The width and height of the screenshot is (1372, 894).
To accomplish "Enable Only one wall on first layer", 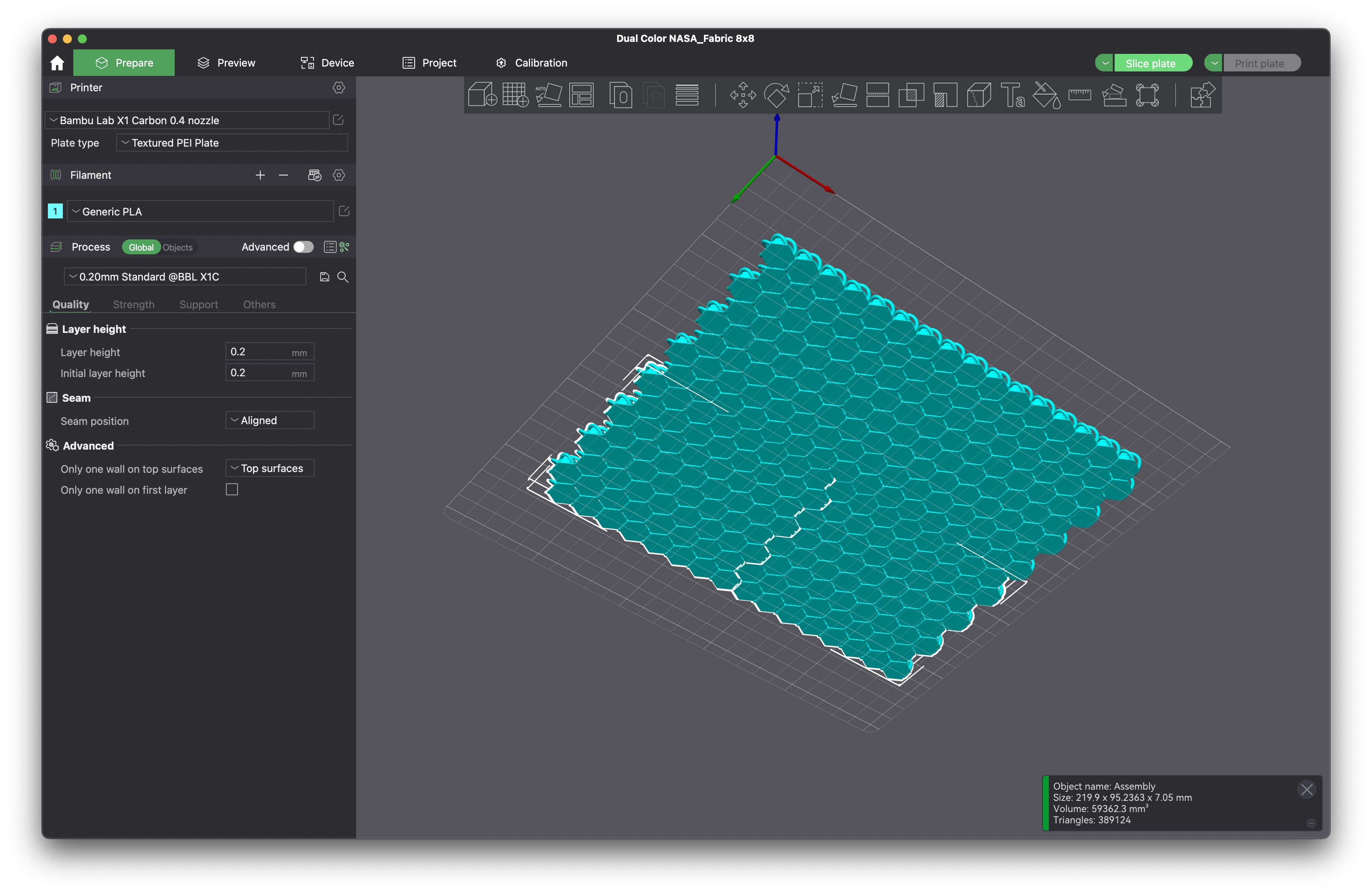I will pos(232,490).
